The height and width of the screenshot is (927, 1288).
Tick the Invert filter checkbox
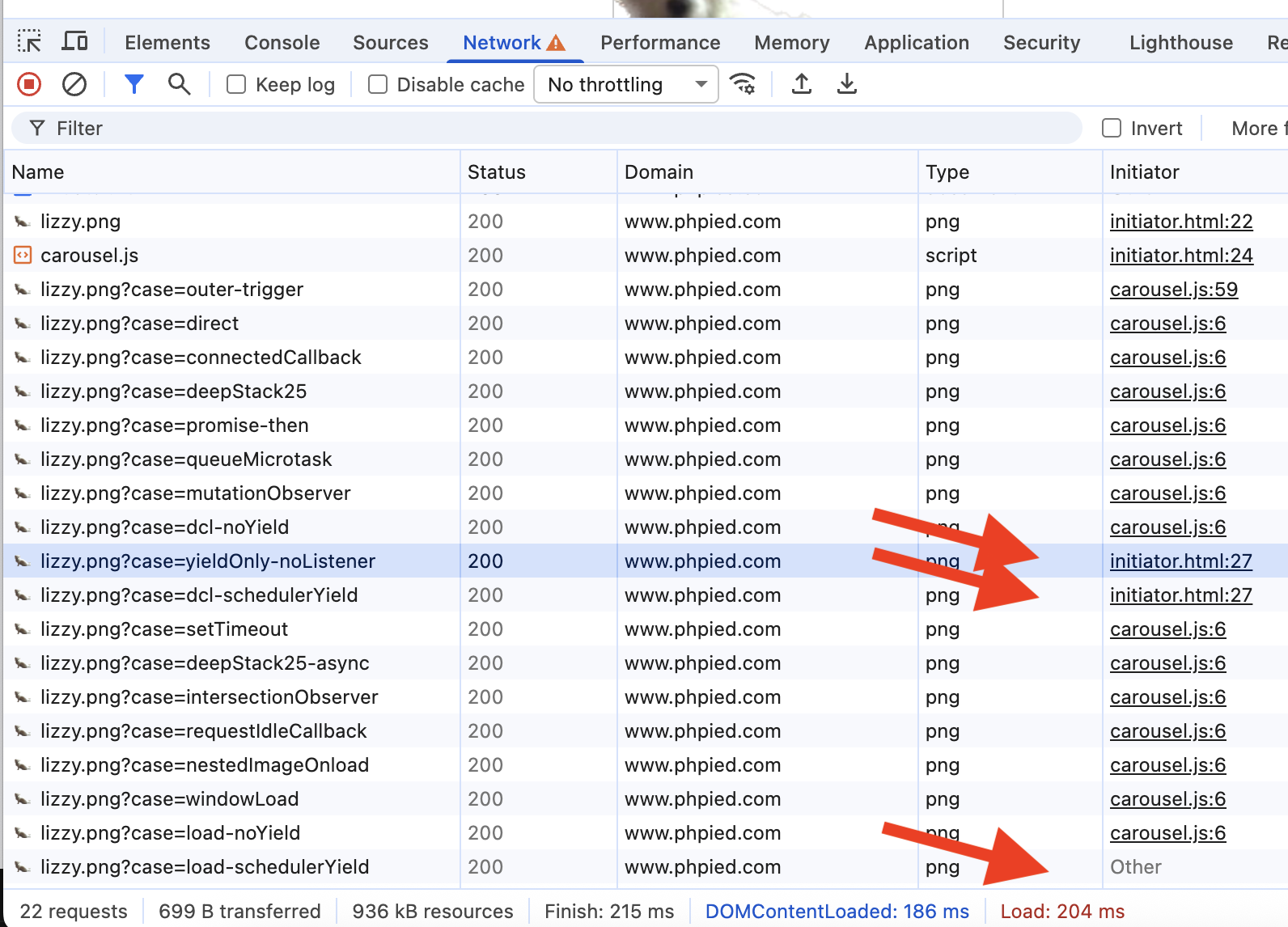point(1112,128)
